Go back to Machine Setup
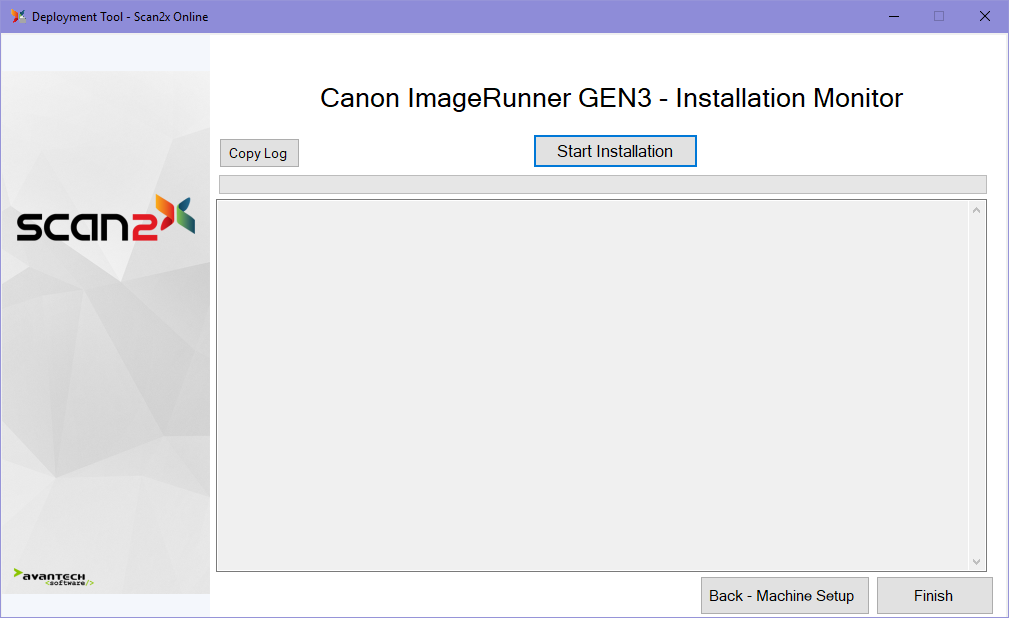Viewport: 1009px width, 618px height. coord(781,595)
